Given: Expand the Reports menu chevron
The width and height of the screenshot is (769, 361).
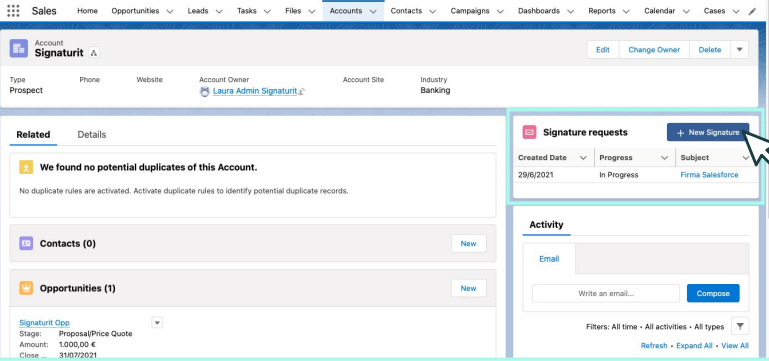Looking at the screenshot, I should [x=626, y=11].
